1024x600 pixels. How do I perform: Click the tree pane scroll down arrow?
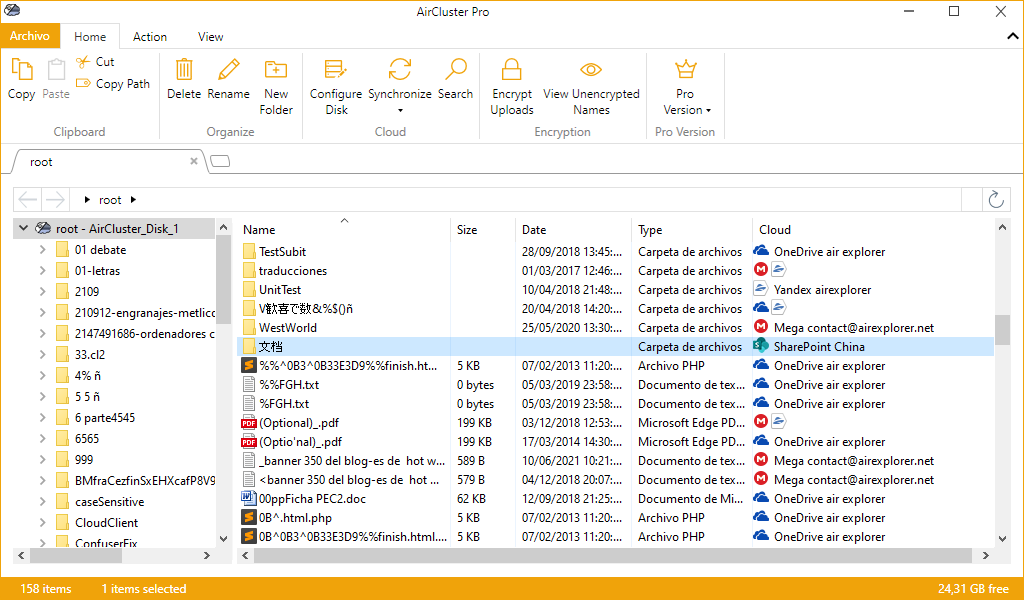pyautogui.click(x=223, y=539)
